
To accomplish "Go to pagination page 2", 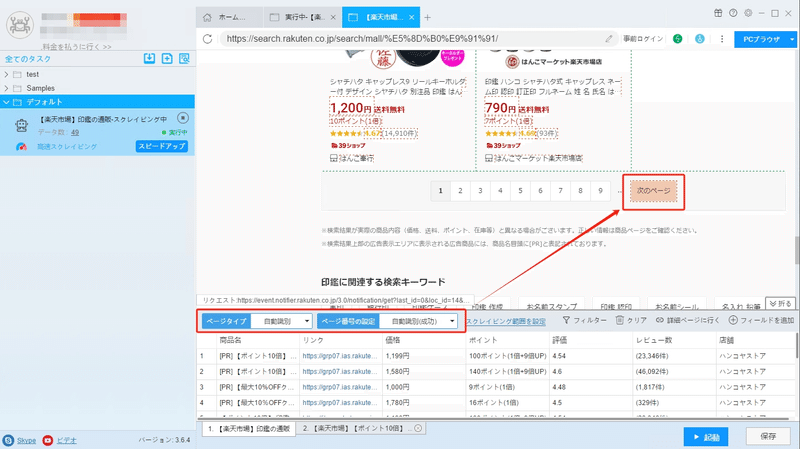I will pyautogui.click(x=460, y=191).
